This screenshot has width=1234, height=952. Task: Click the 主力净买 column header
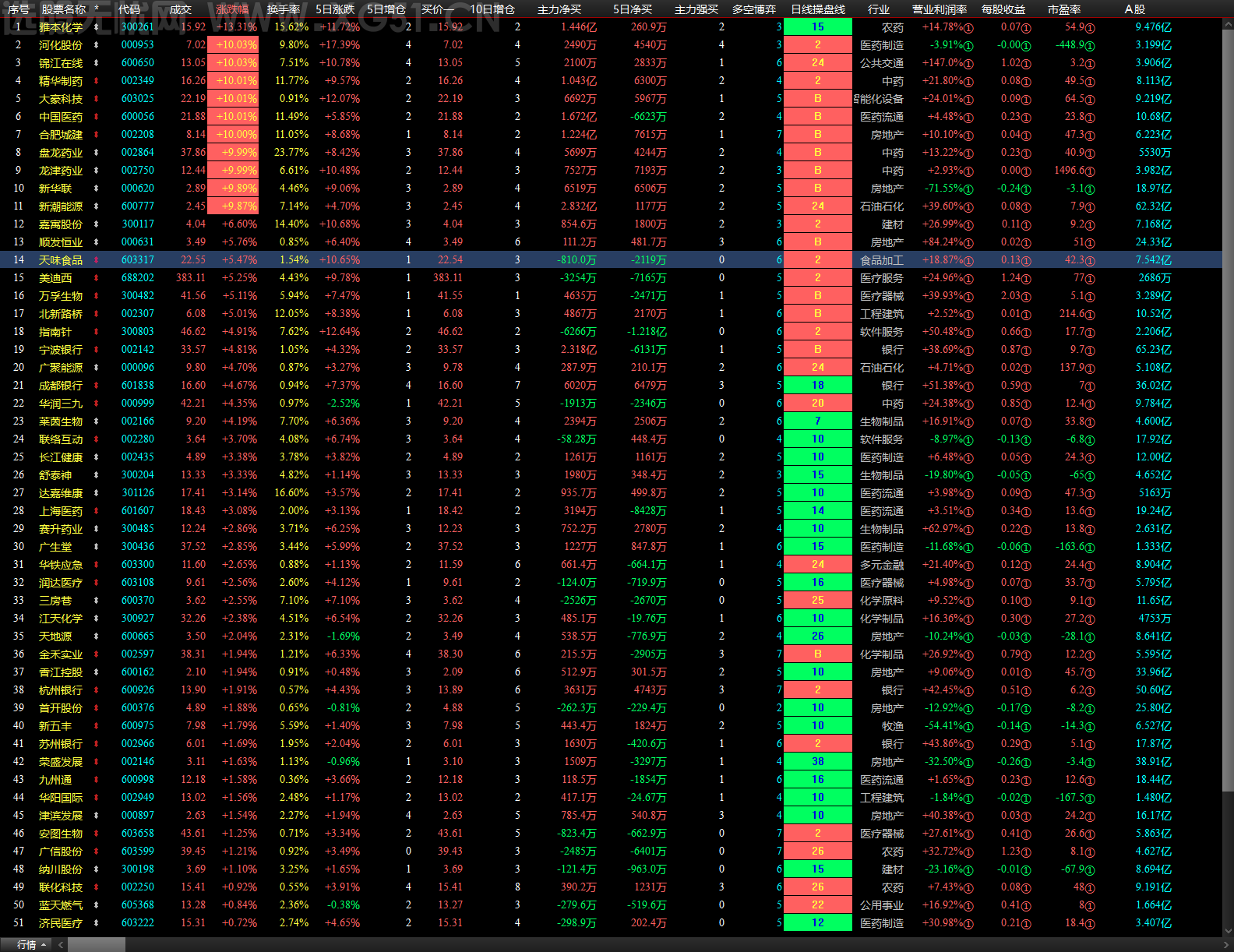coord(559,9)
